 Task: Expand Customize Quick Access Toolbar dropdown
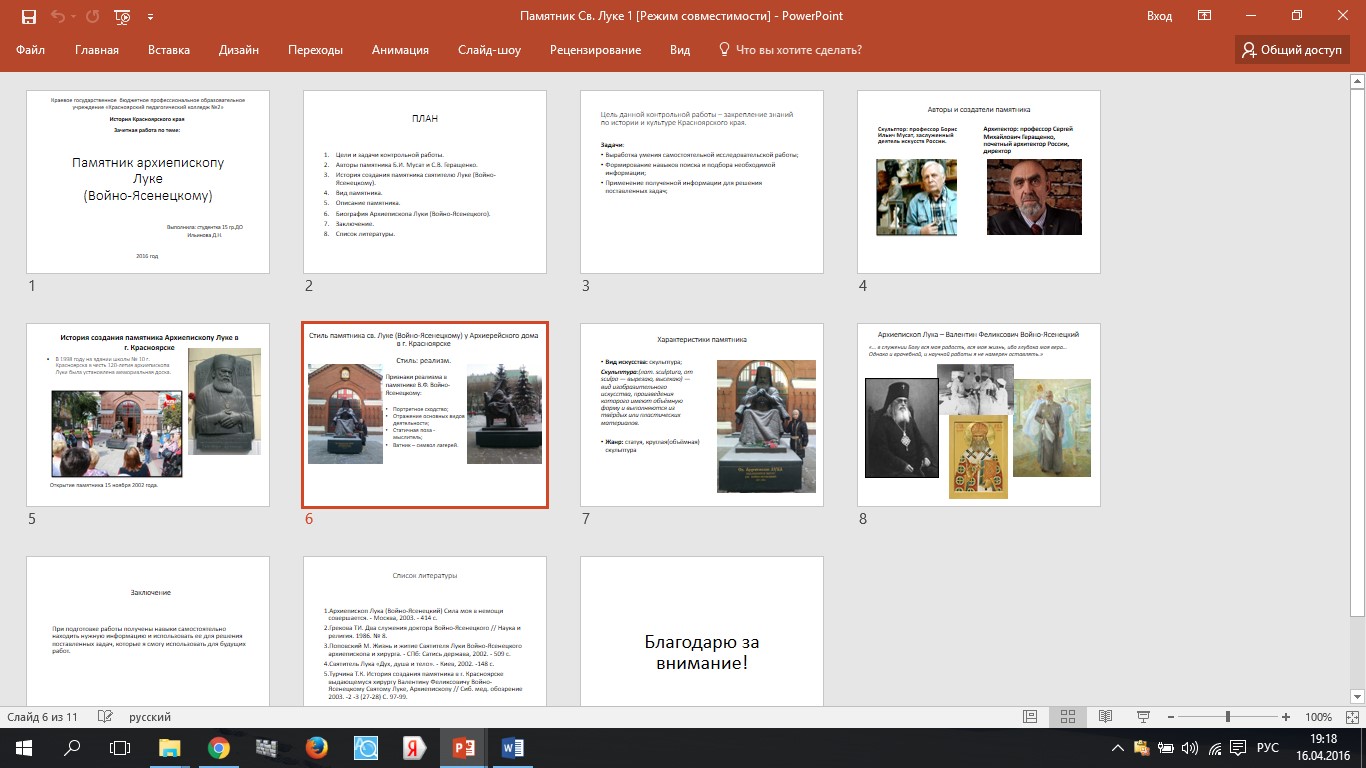point(150,17)
